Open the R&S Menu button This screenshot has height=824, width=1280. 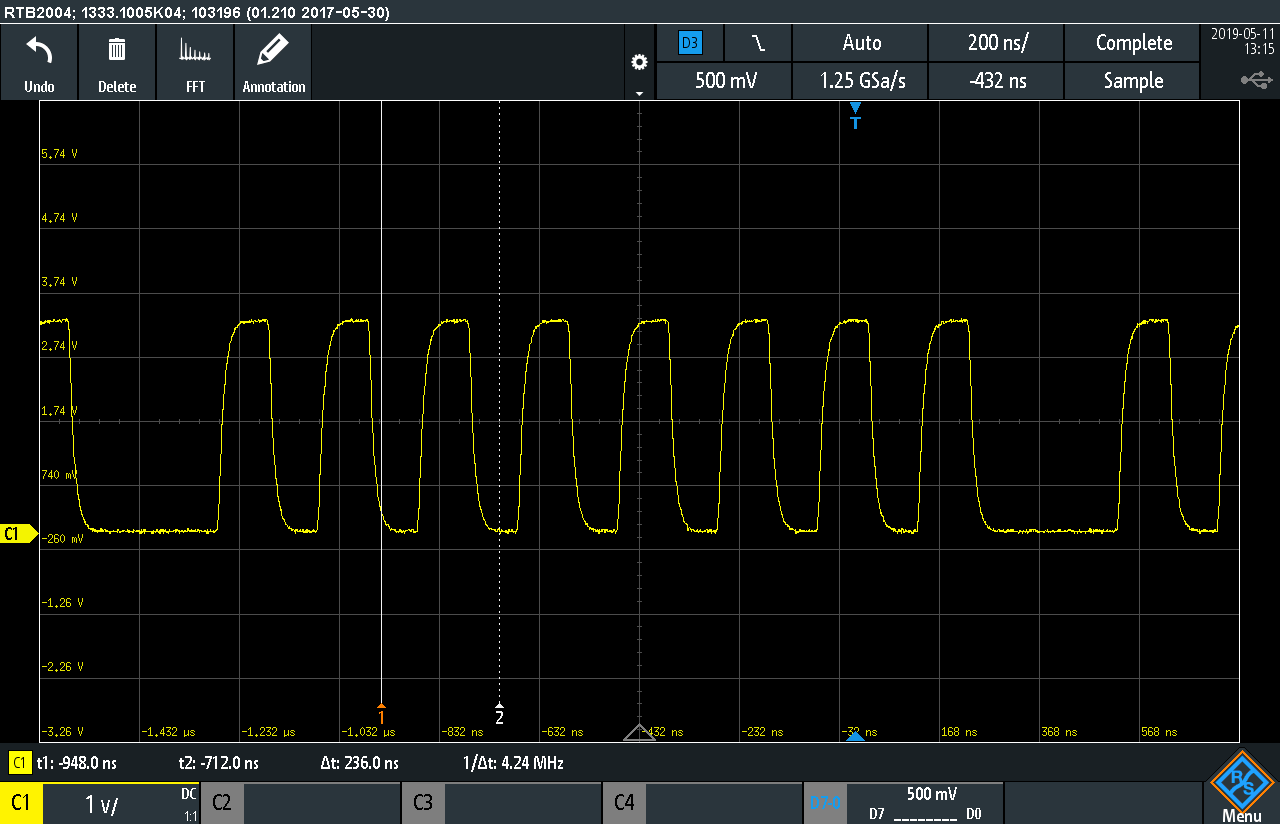click(x=1241, y=787)
